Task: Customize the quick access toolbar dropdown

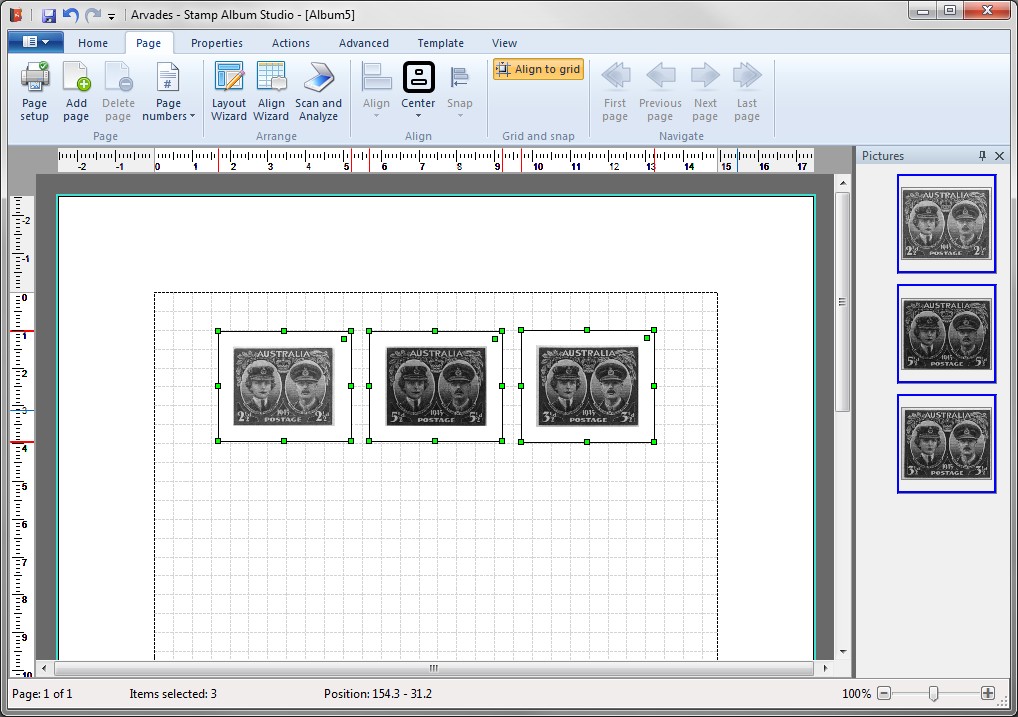Action: [x=111, y=16]
